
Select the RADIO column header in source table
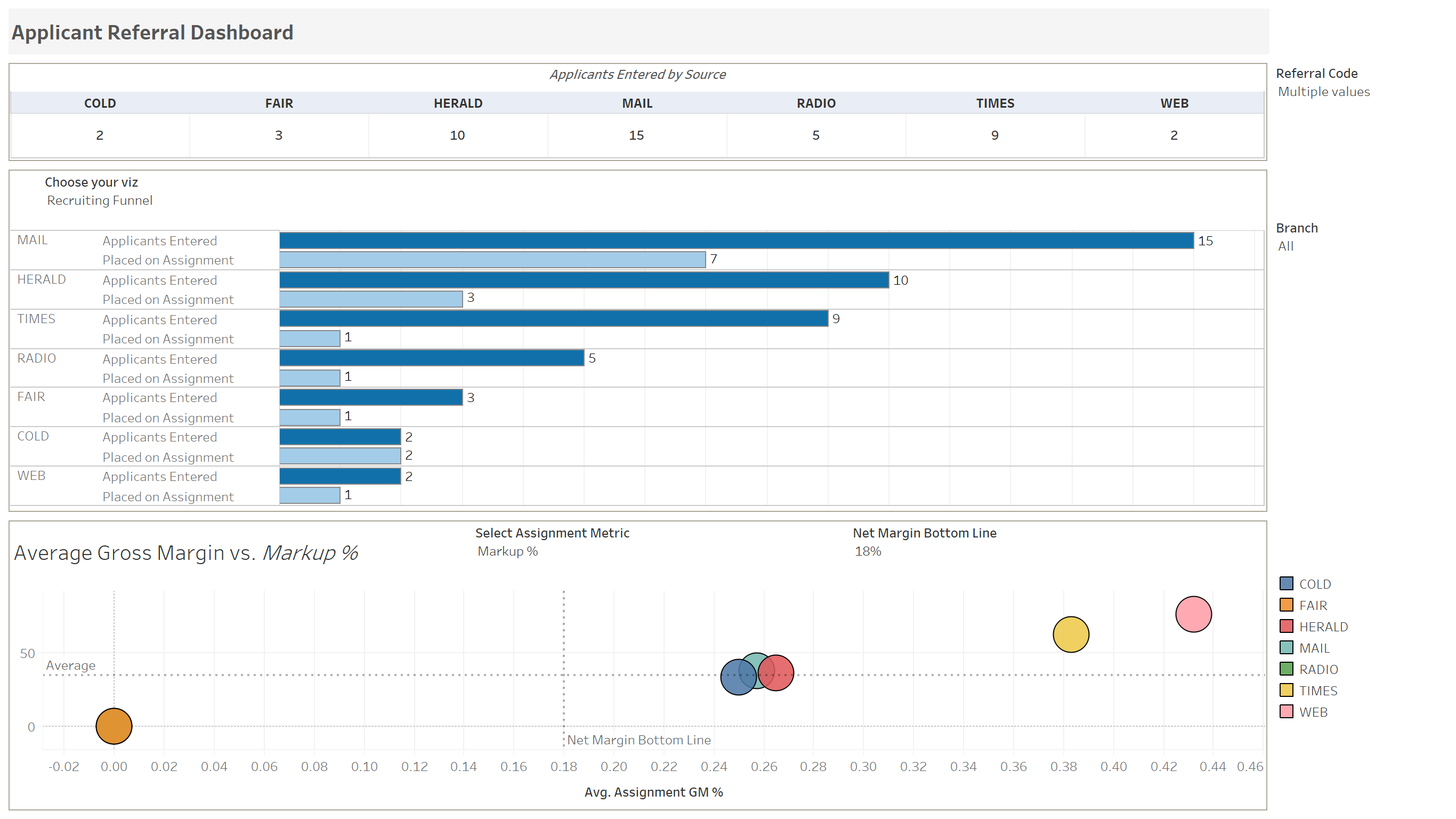click(816, 103)
